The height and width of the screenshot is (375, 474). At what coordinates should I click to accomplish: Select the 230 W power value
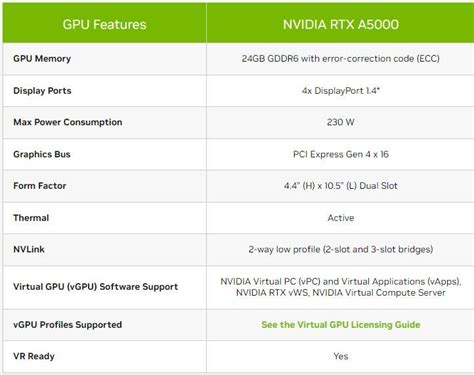(340, 122)
